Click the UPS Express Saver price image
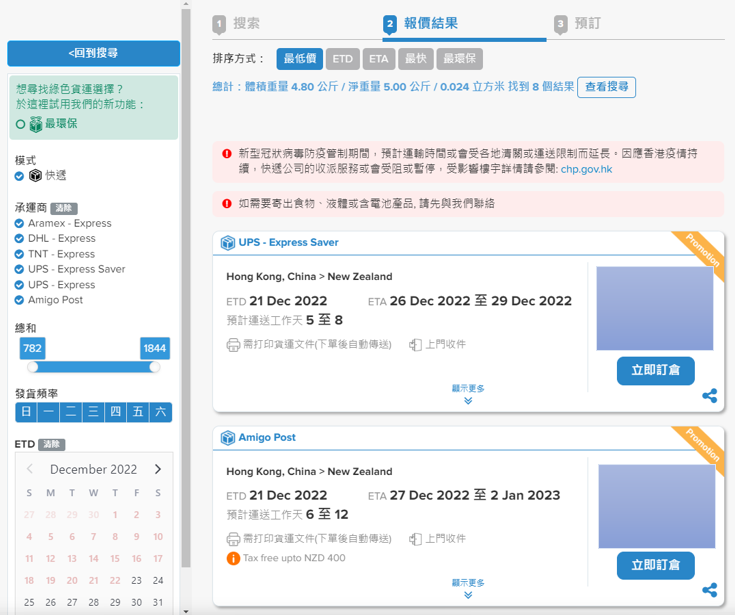735x615 pixels. point(655,308)
